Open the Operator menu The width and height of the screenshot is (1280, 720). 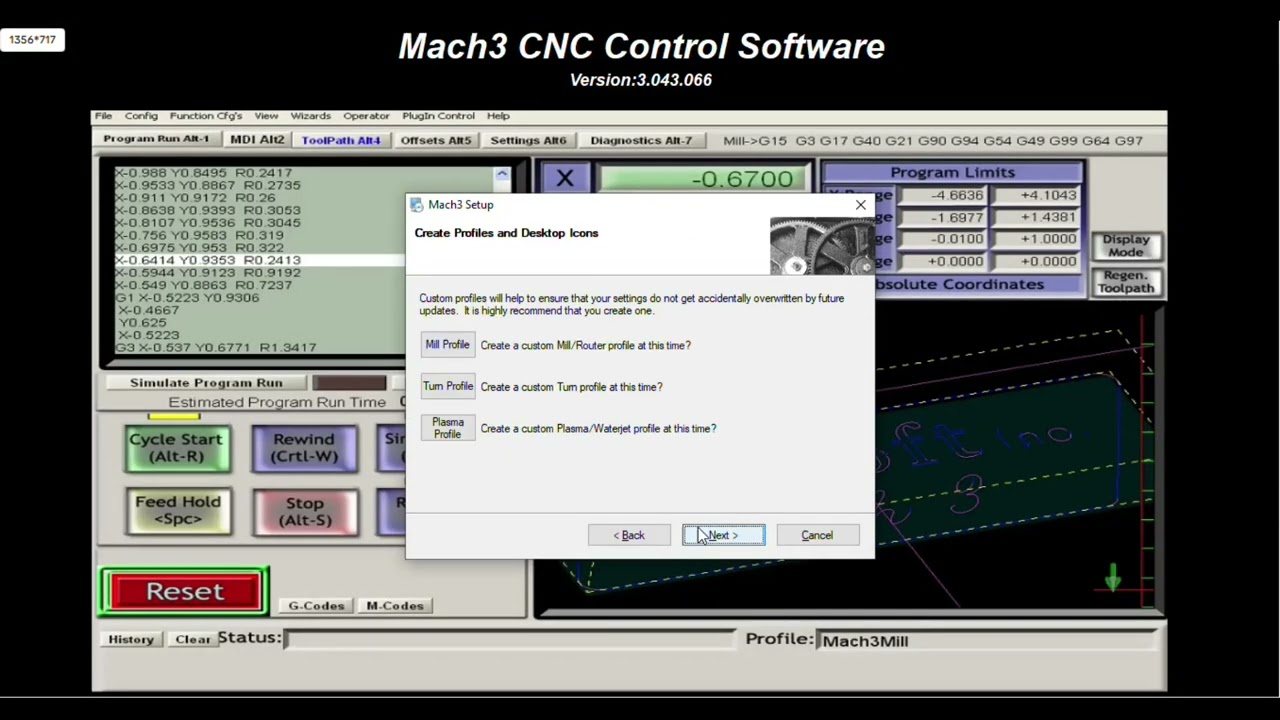pos(366,116)
